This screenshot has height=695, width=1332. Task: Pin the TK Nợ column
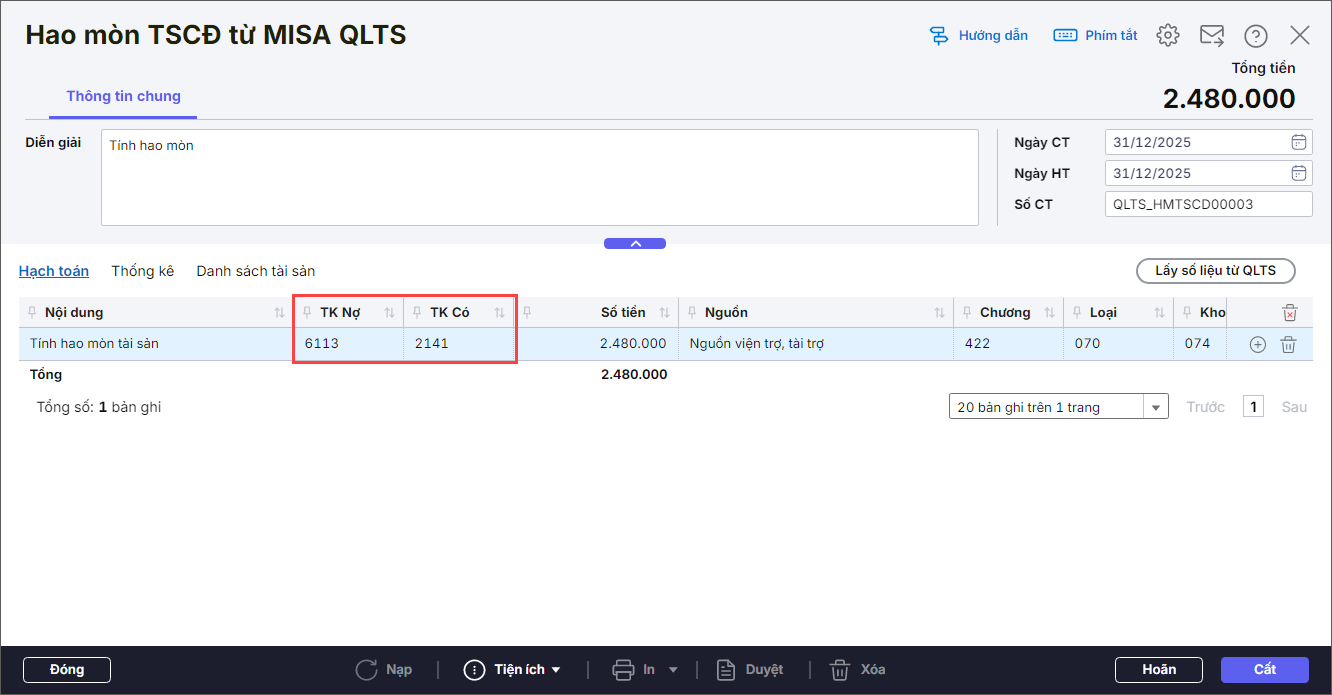coord(308,313)
